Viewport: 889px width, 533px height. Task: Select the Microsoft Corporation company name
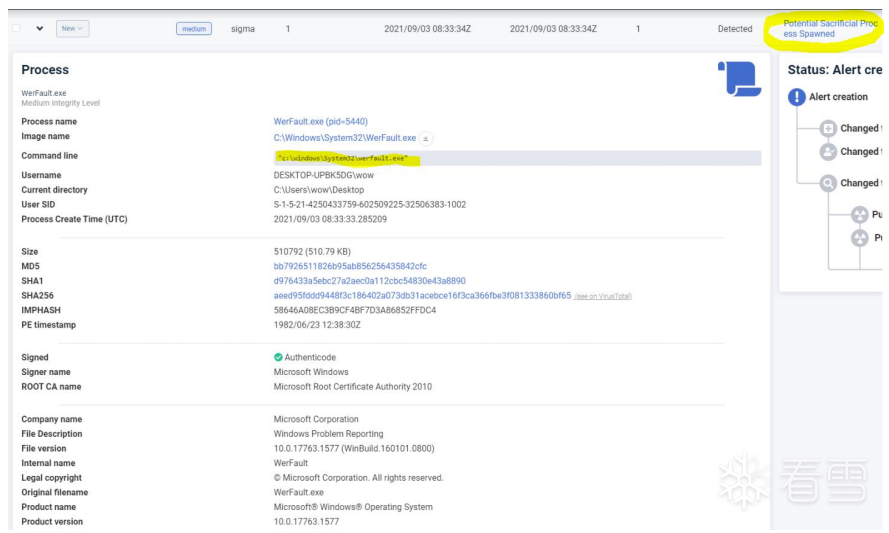pos(316,419)
